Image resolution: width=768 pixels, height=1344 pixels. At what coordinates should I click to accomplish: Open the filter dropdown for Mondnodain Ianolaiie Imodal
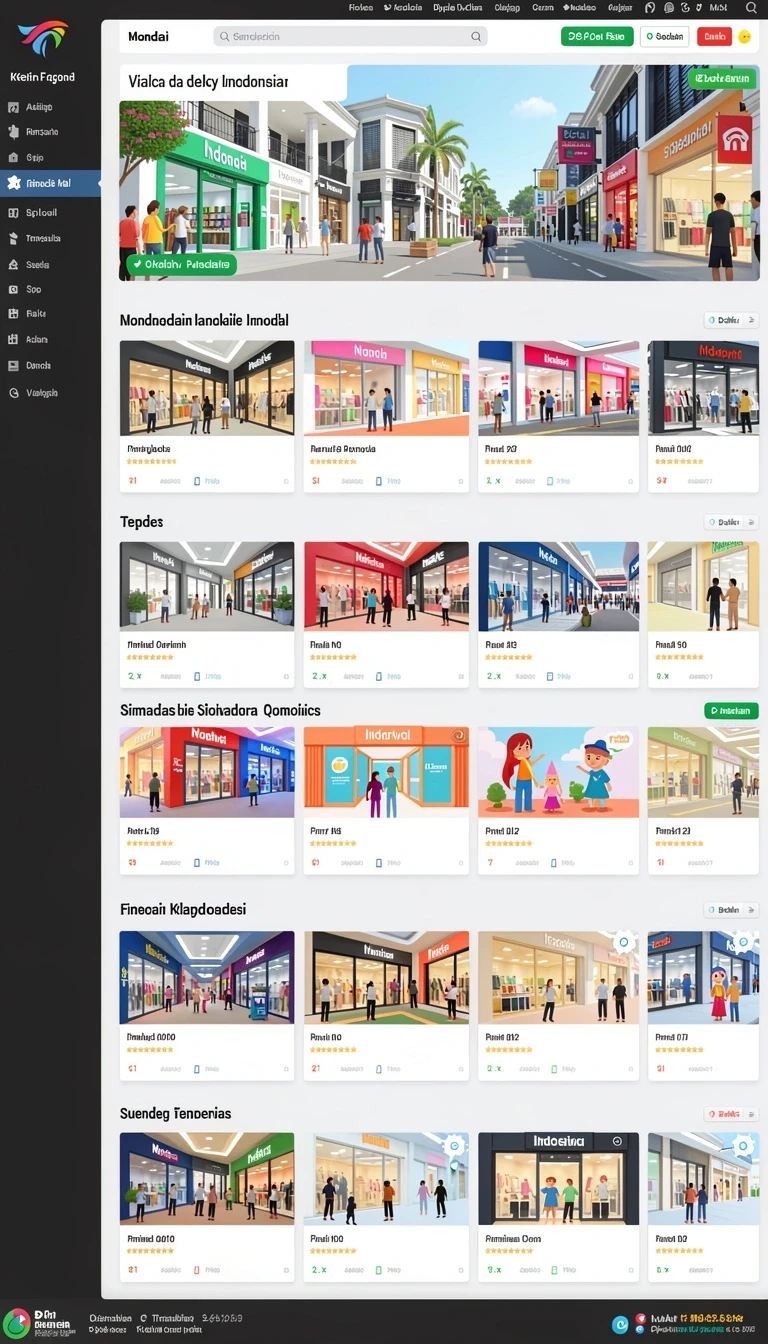(x=731, y=321)
